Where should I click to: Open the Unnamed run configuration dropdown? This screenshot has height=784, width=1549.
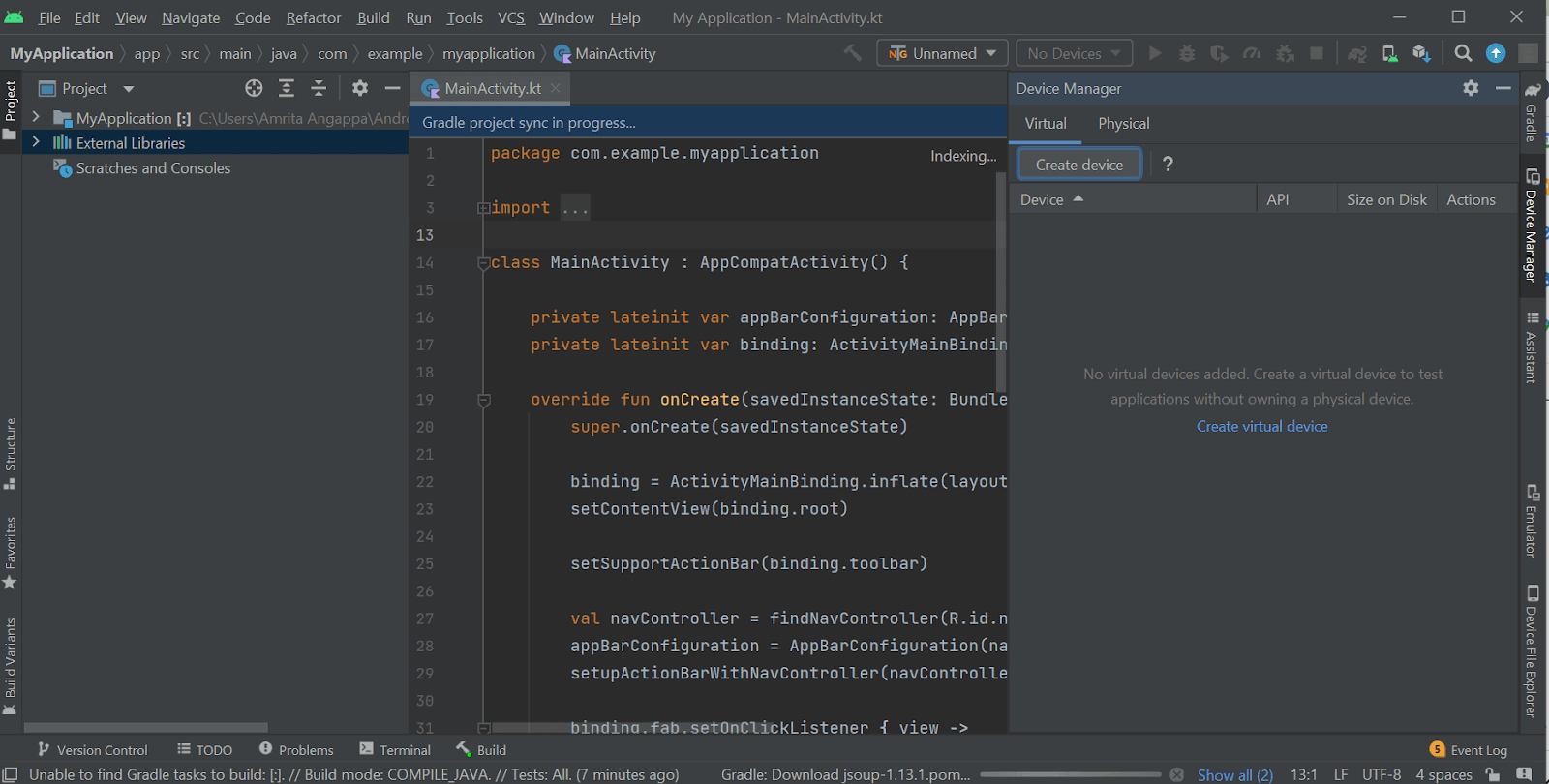click(x=942, y=53)
